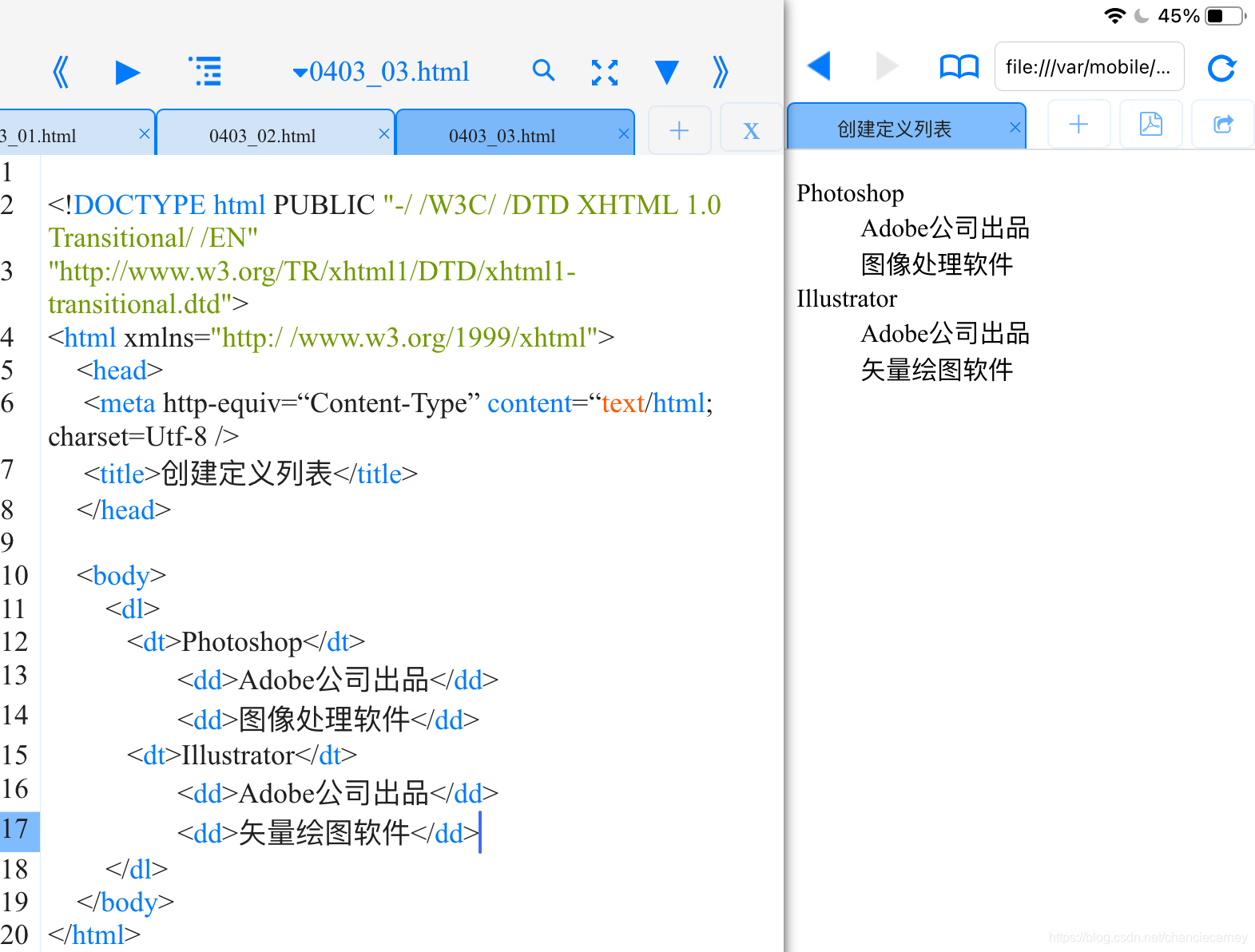The image size is (1255, 952).
Task: Go forward in the browser preview
Action: [x=887, y=66]
